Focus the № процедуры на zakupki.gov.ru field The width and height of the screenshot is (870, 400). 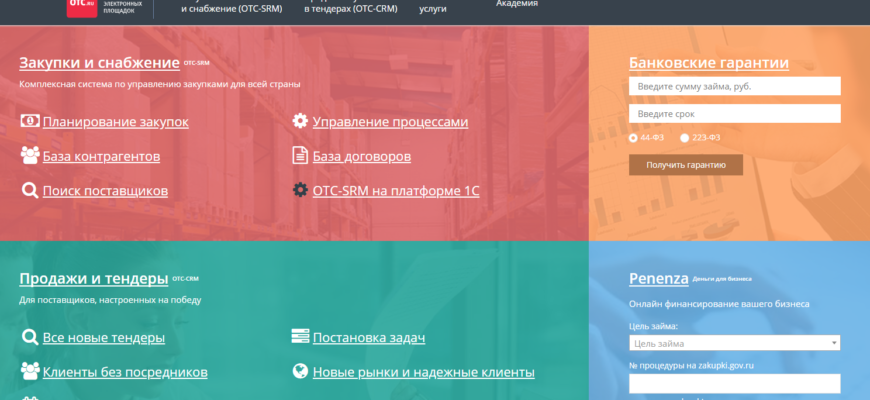pyautogui.click(x=735, y=383)
